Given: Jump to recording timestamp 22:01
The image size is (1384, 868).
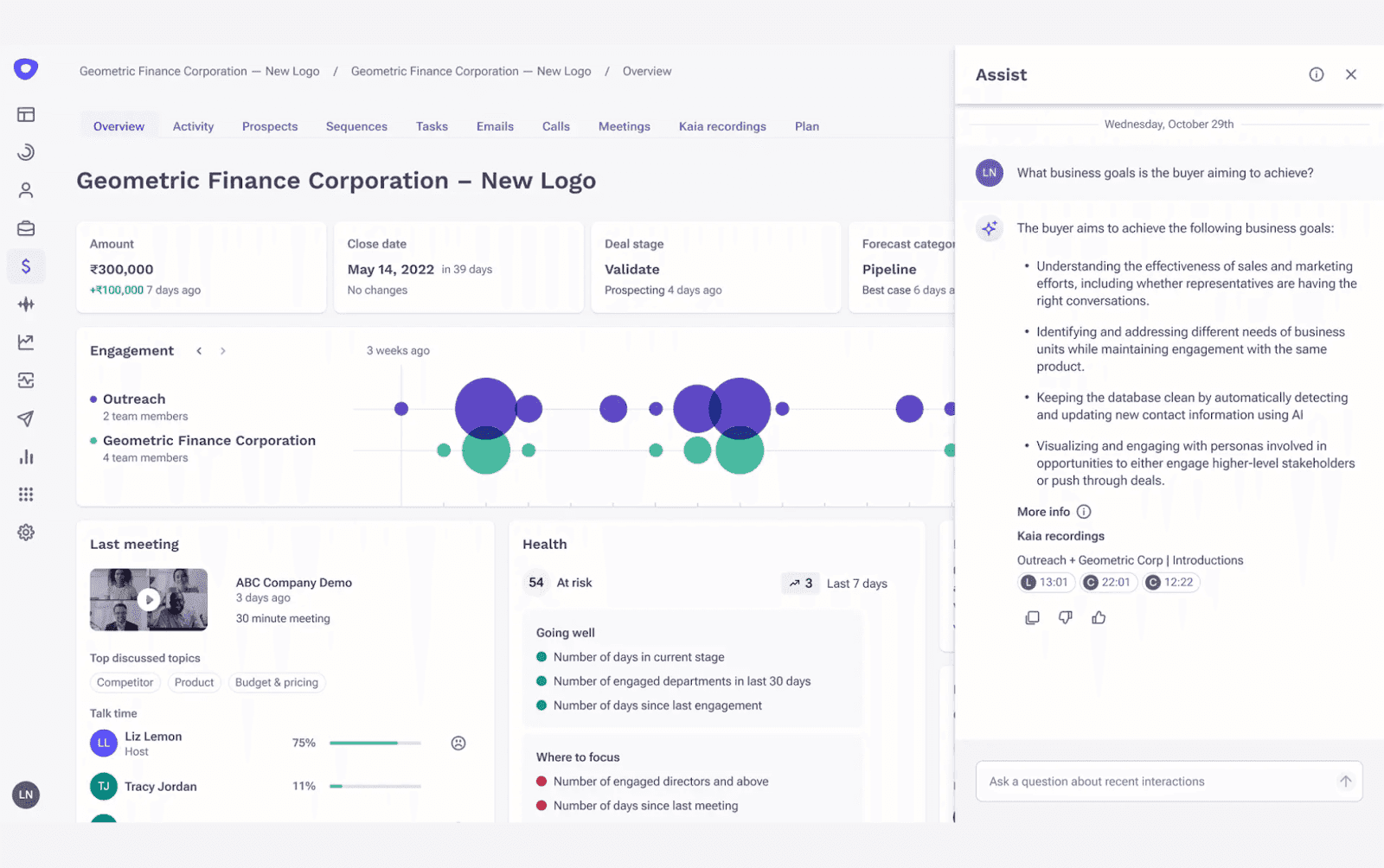Looking at the screenshot, I should tap(1108, 582).
